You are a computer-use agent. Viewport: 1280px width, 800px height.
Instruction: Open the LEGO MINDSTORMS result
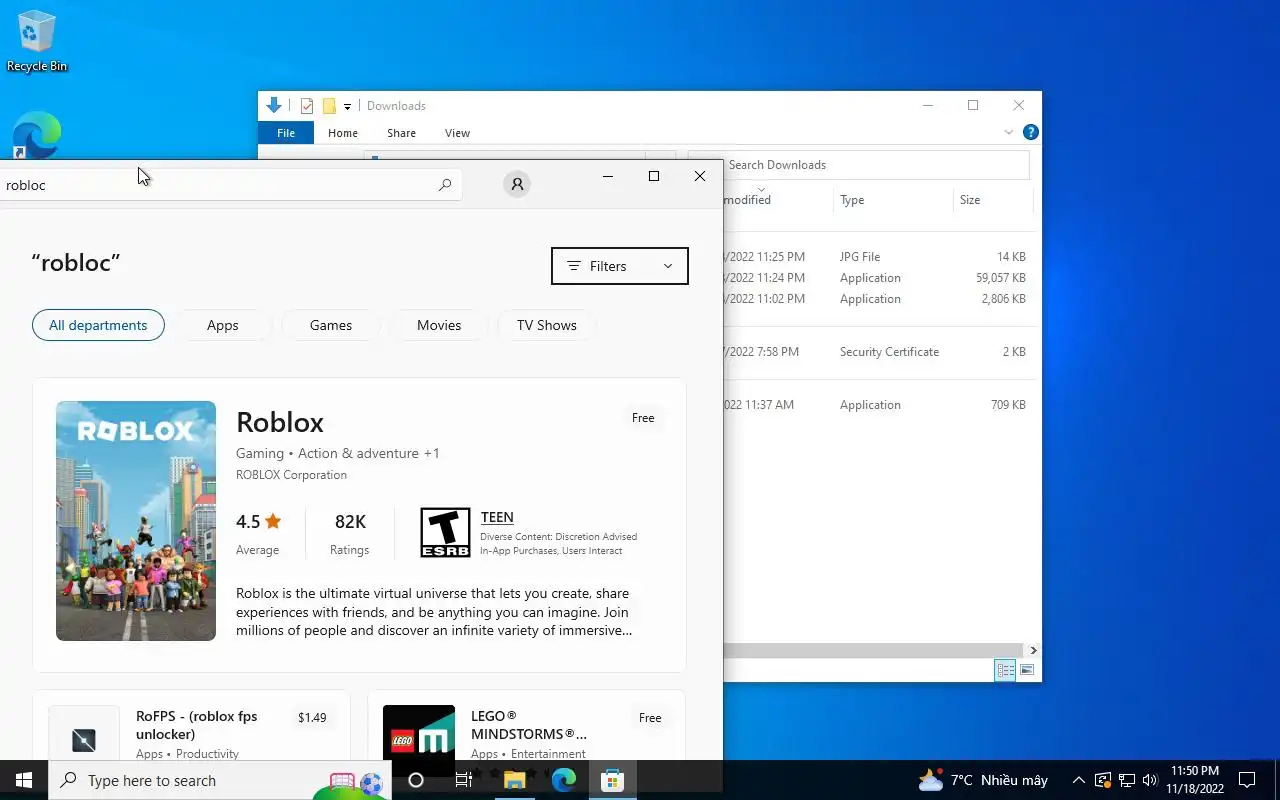click(x=529, y=725)
